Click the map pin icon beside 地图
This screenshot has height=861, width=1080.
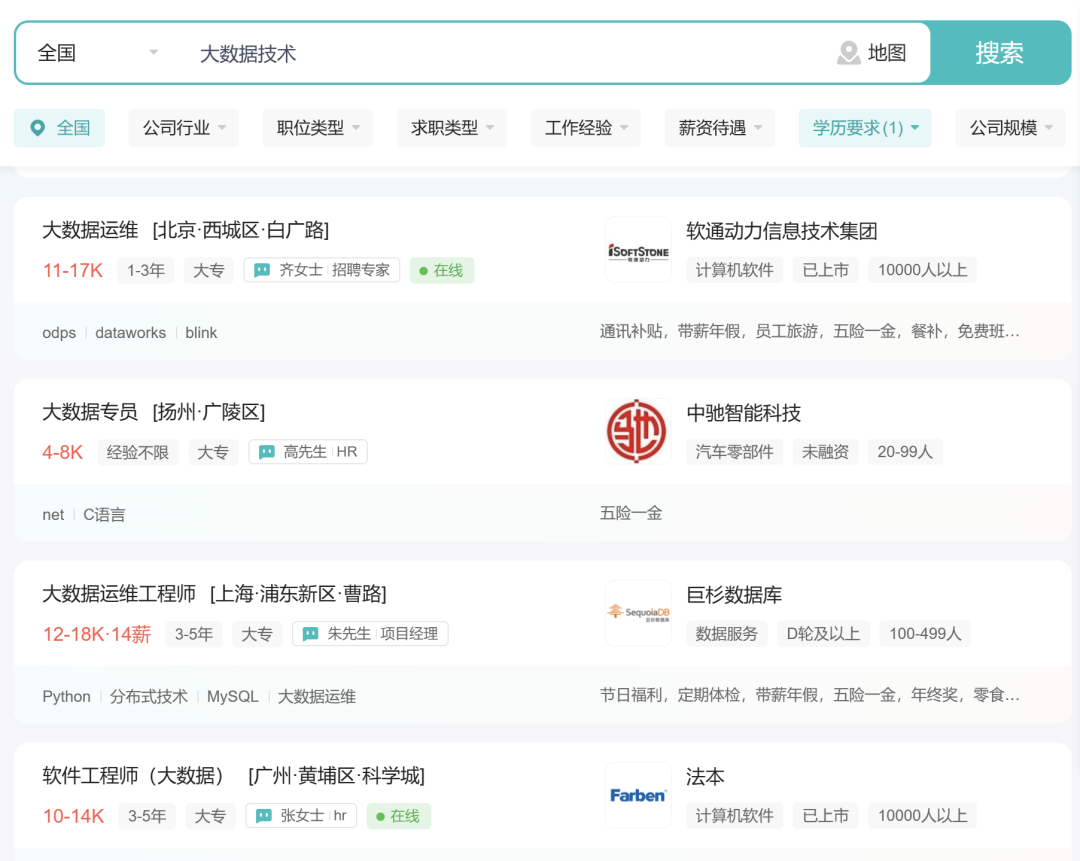849,53
